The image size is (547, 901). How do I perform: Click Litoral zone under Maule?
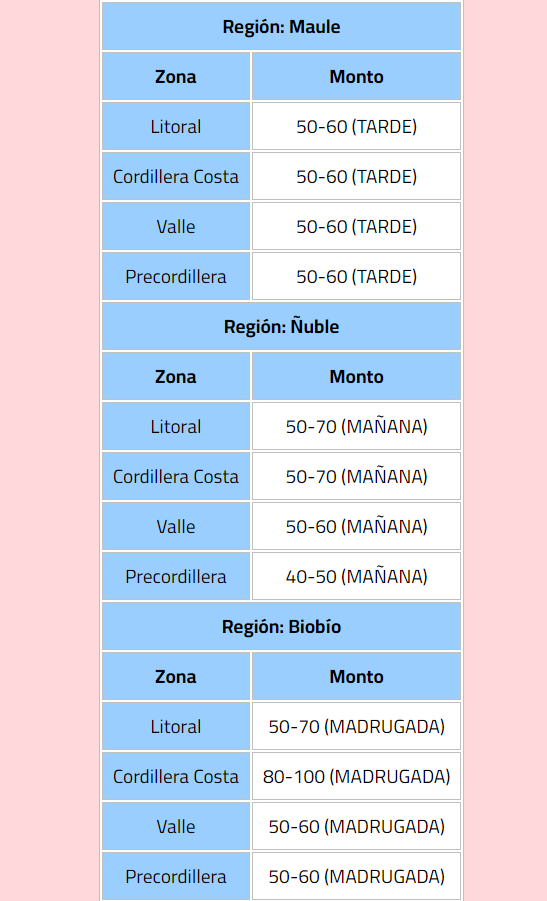click(x=176, y=126)
